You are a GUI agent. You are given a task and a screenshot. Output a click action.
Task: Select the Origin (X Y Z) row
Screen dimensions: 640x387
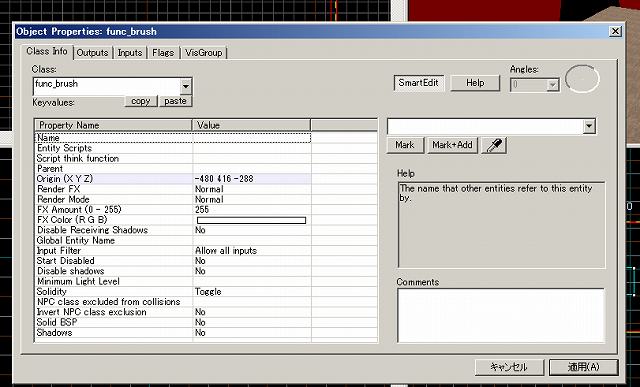173,179
